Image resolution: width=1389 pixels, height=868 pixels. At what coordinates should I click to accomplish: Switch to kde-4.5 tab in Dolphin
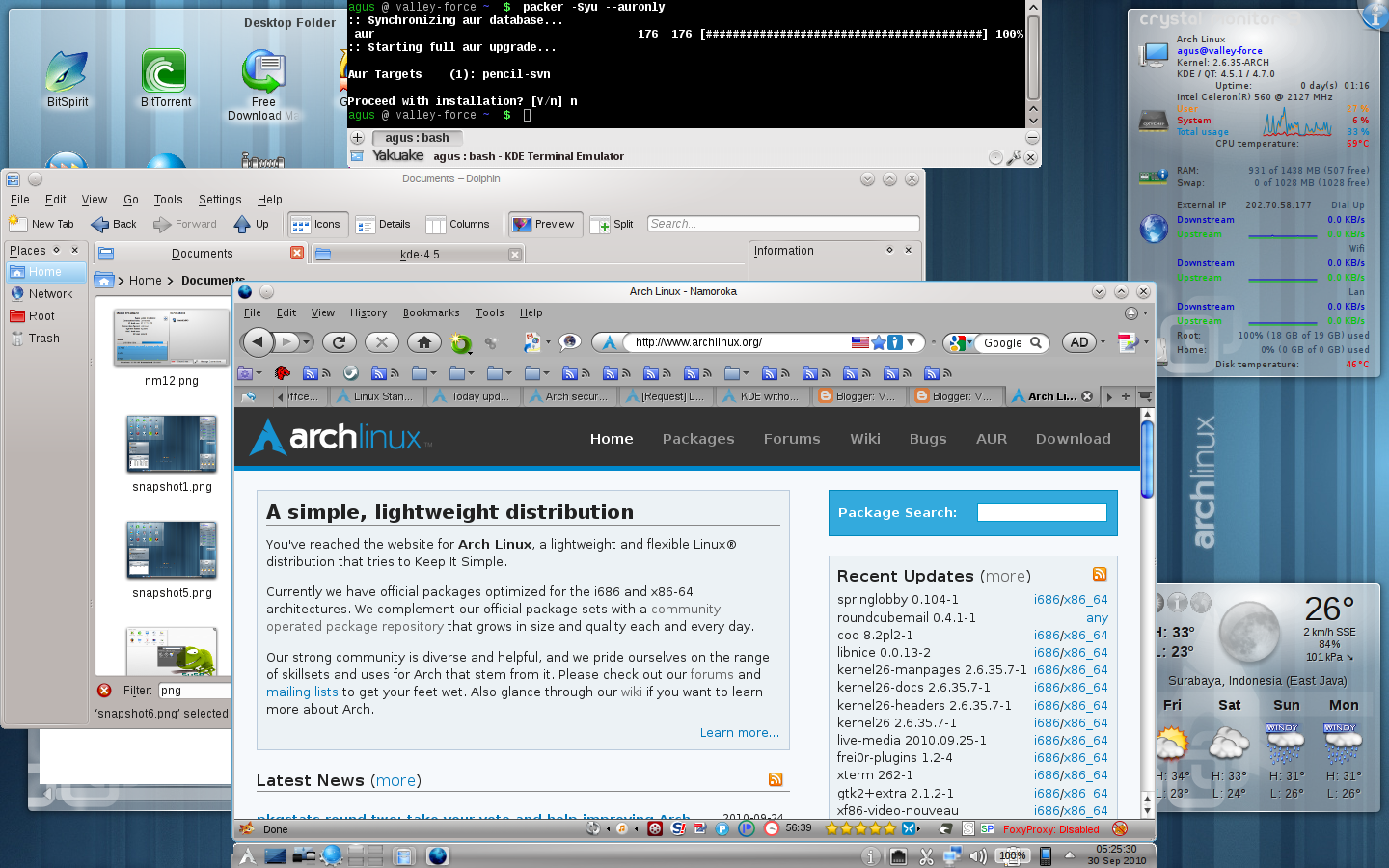pyautogui.click(x=418, y=255)
